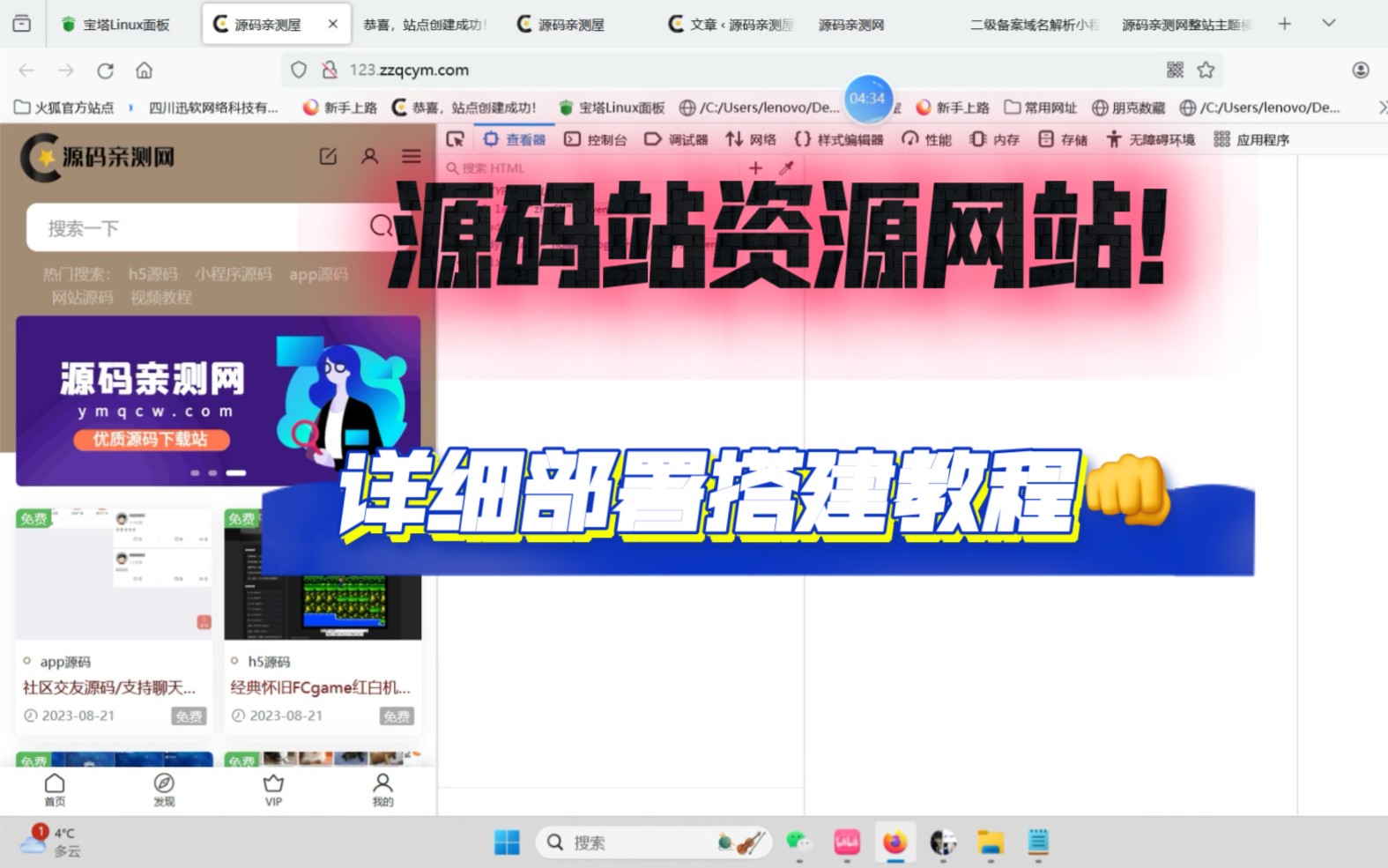Switch to the 恭喜，站点创建成功 tab
Image resolution: width=1388 pixels, height=868 pixels.
pos(425,25)
